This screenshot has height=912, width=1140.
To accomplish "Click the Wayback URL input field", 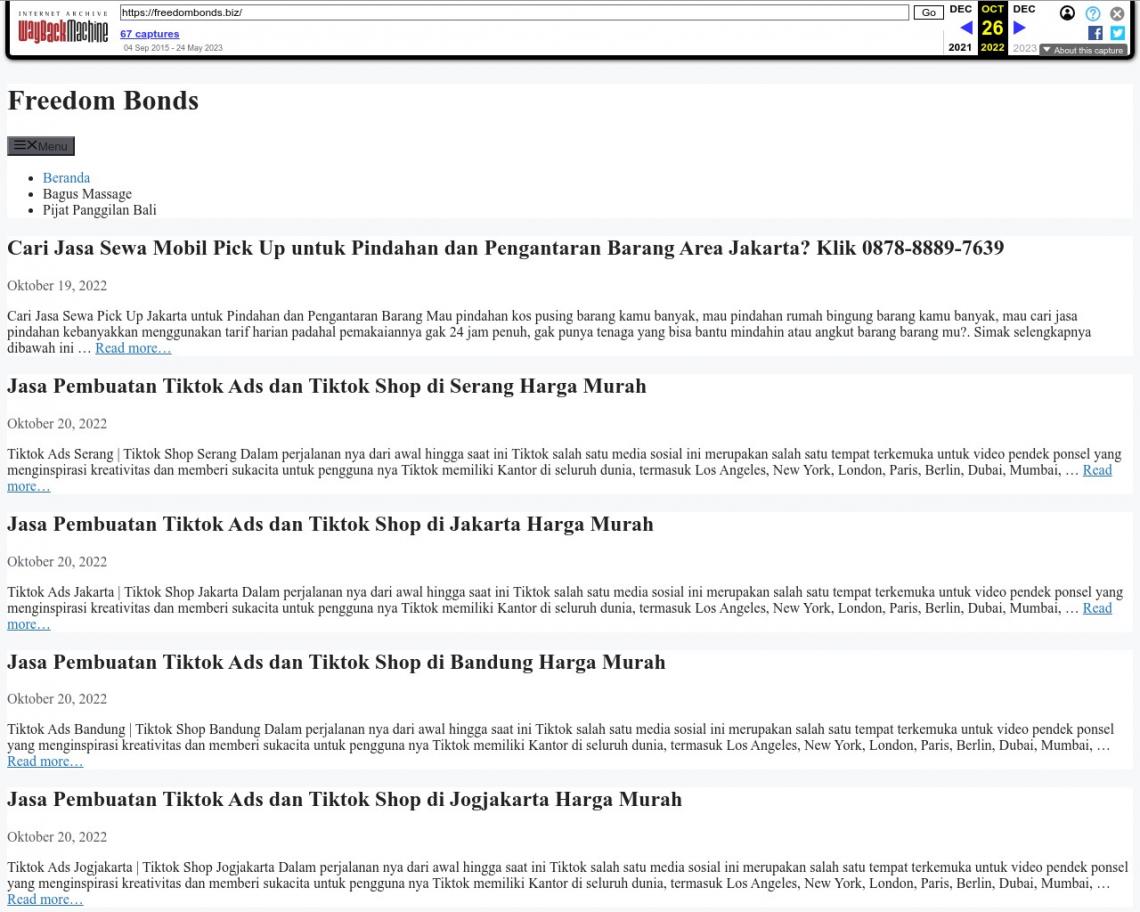I will click(514, 12).
